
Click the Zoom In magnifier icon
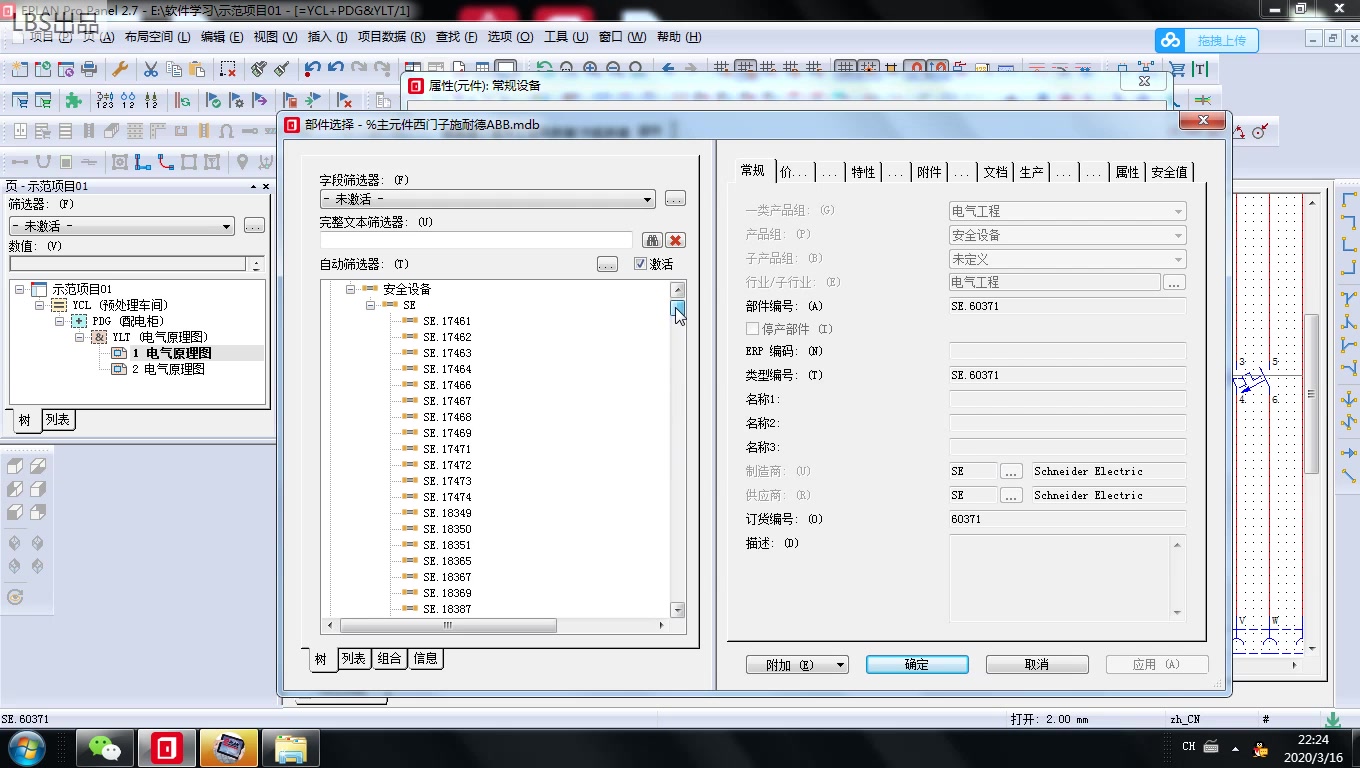click(590, 68)
